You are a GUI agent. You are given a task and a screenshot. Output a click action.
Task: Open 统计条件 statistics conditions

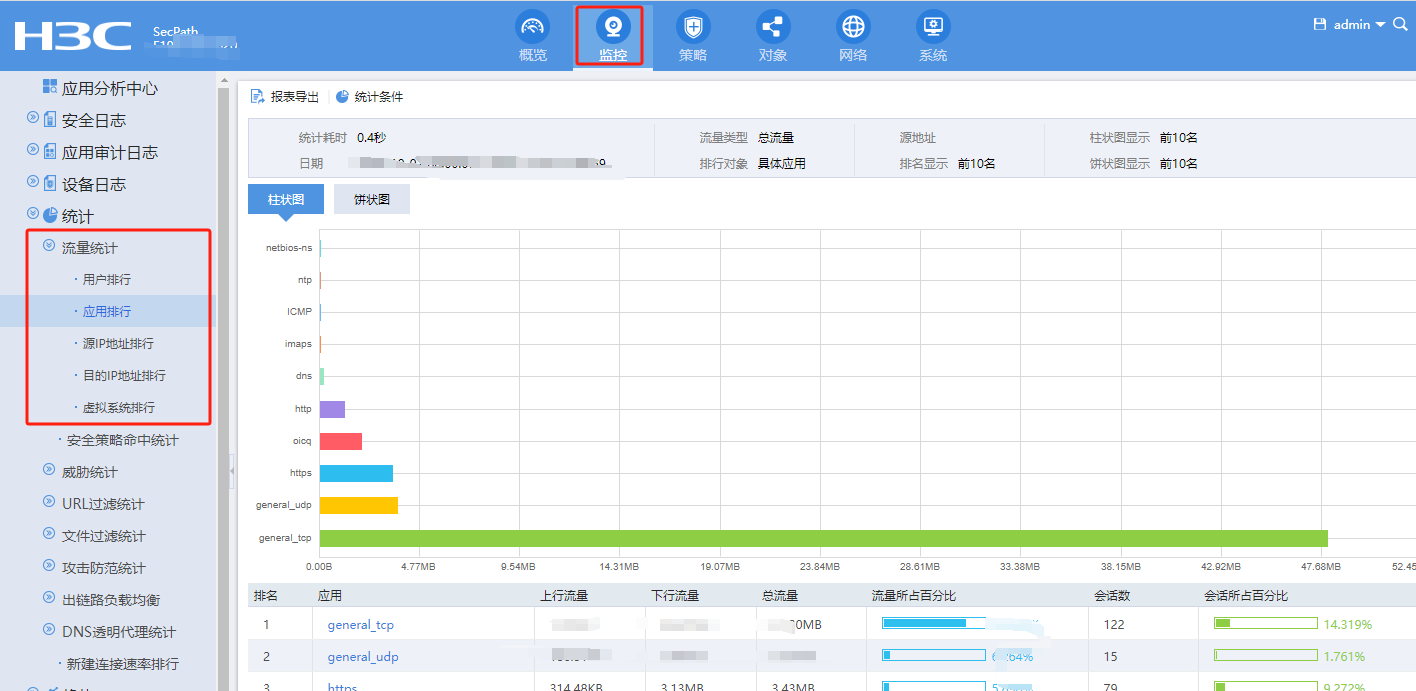(x=369, y=97)
